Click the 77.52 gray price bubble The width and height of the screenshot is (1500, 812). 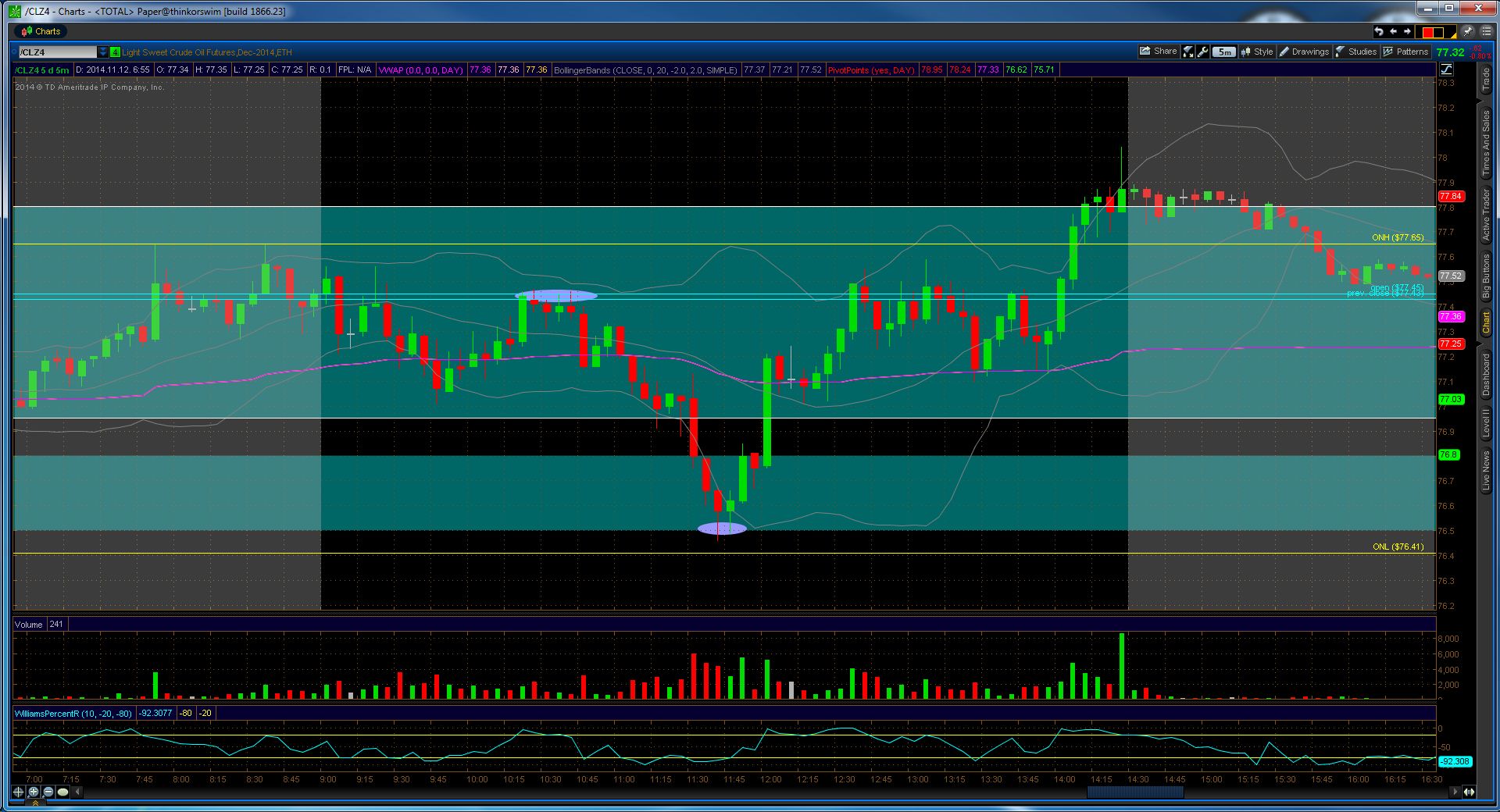pyautogui.click(x=1451, y=276)
